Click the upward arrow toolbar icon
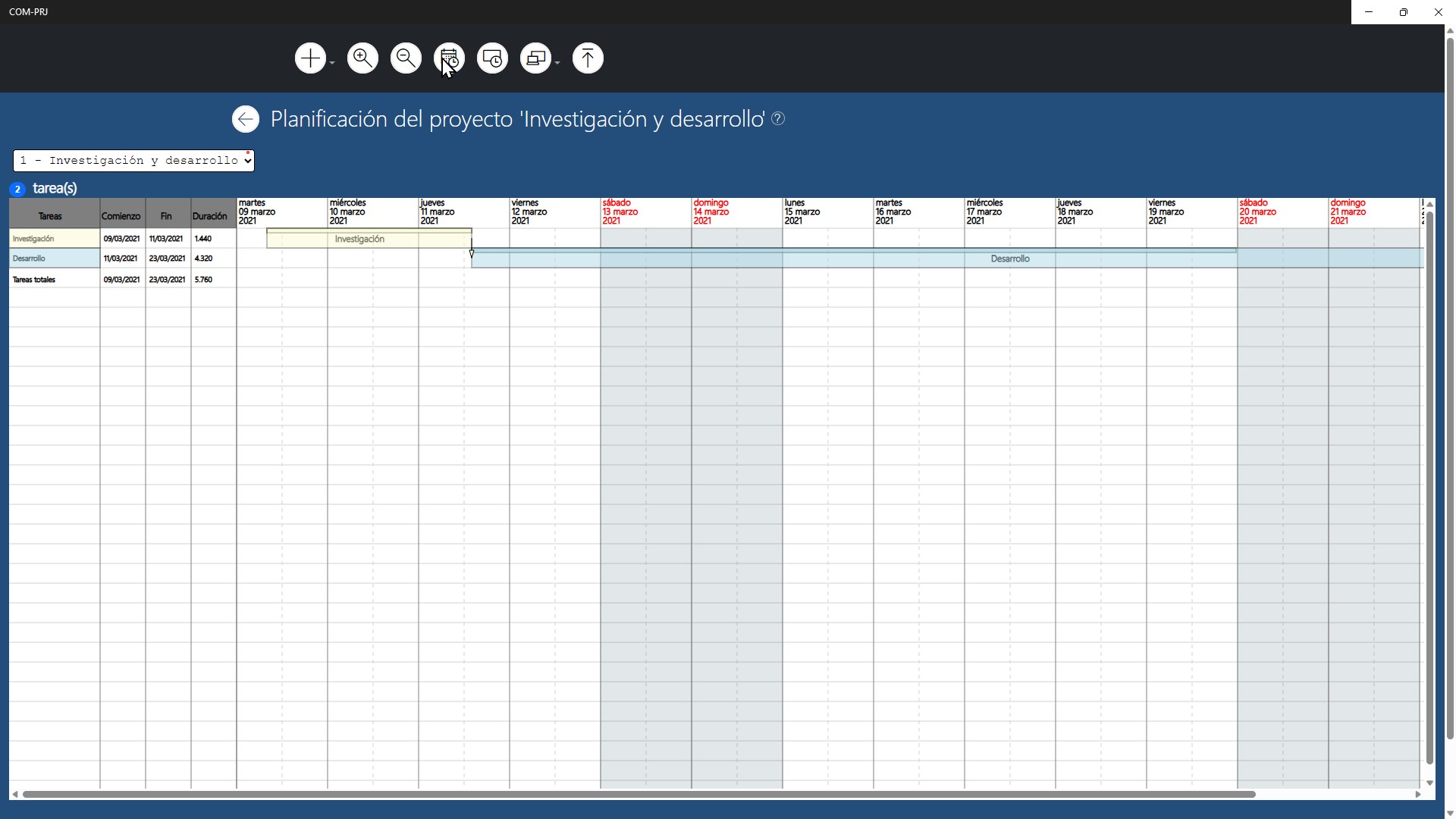1456x819 pixels. point(588,58)
